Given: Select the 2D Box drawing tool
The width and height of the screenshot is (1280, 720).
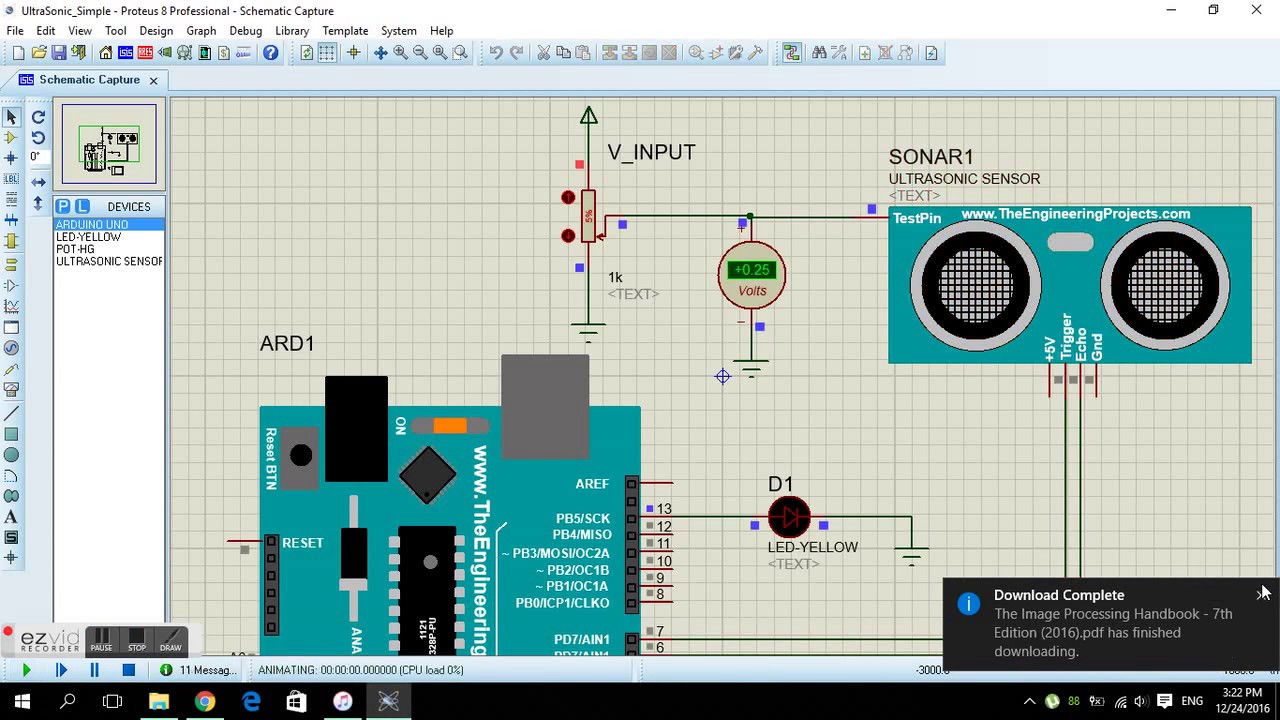Looking at the screenshot, I should pos(12,435).
